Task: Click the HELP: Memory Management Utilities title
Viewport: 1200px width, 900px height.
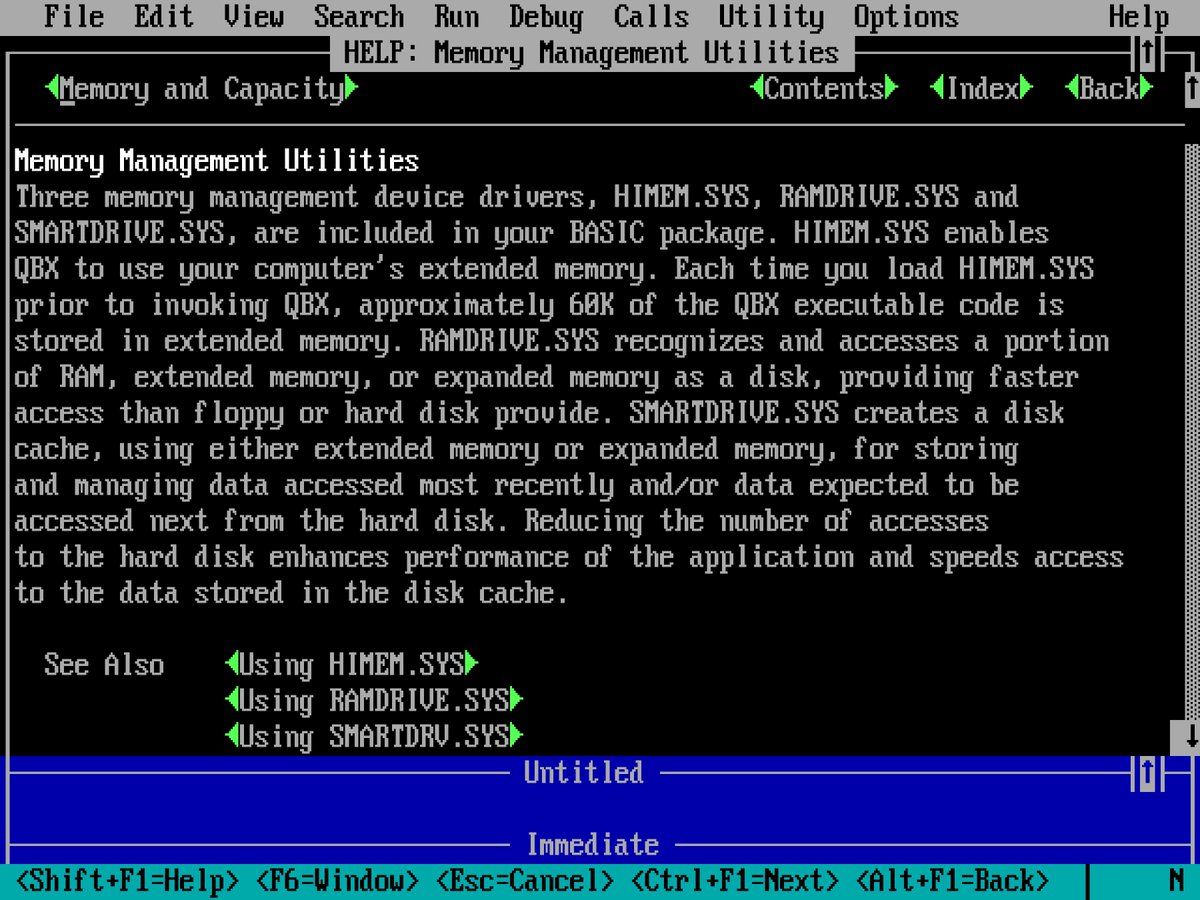Action: click(x=592, y=53)
